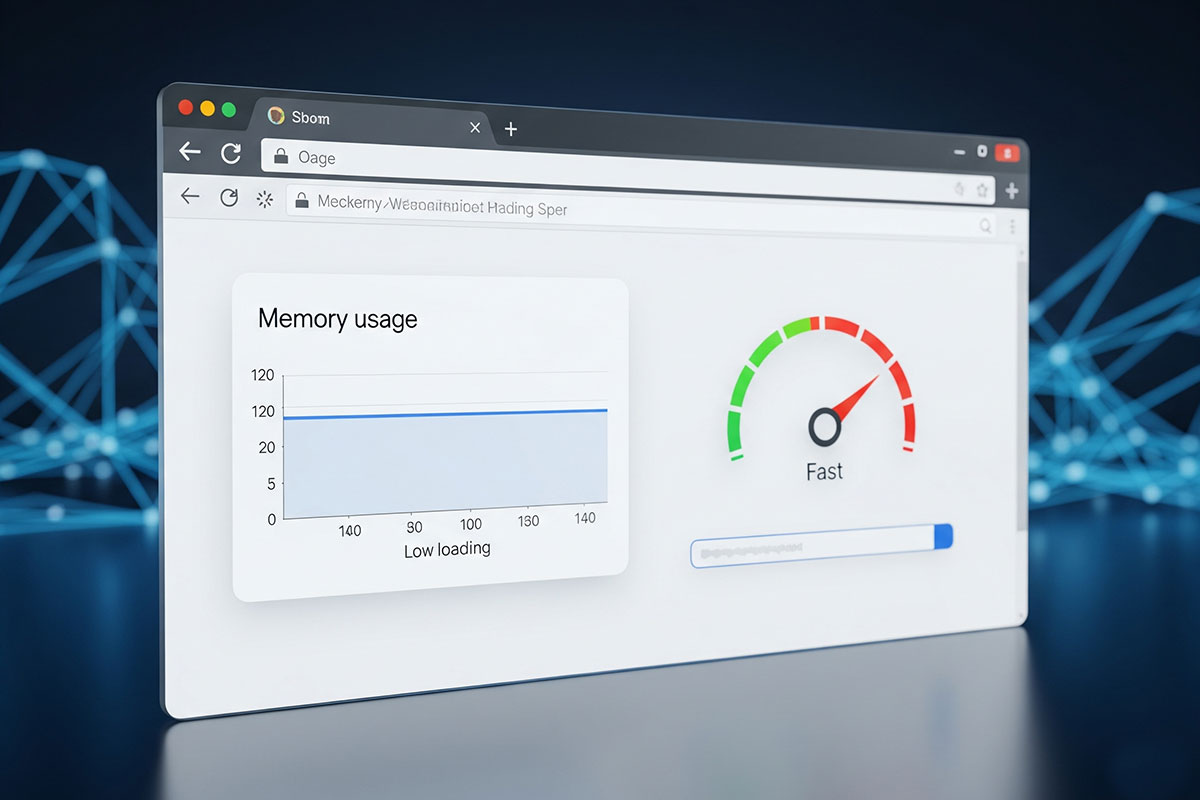Open a new tab beside the Sbom tab
Viewport: 1200px width, 800px height.
click(x=511, y=129)
